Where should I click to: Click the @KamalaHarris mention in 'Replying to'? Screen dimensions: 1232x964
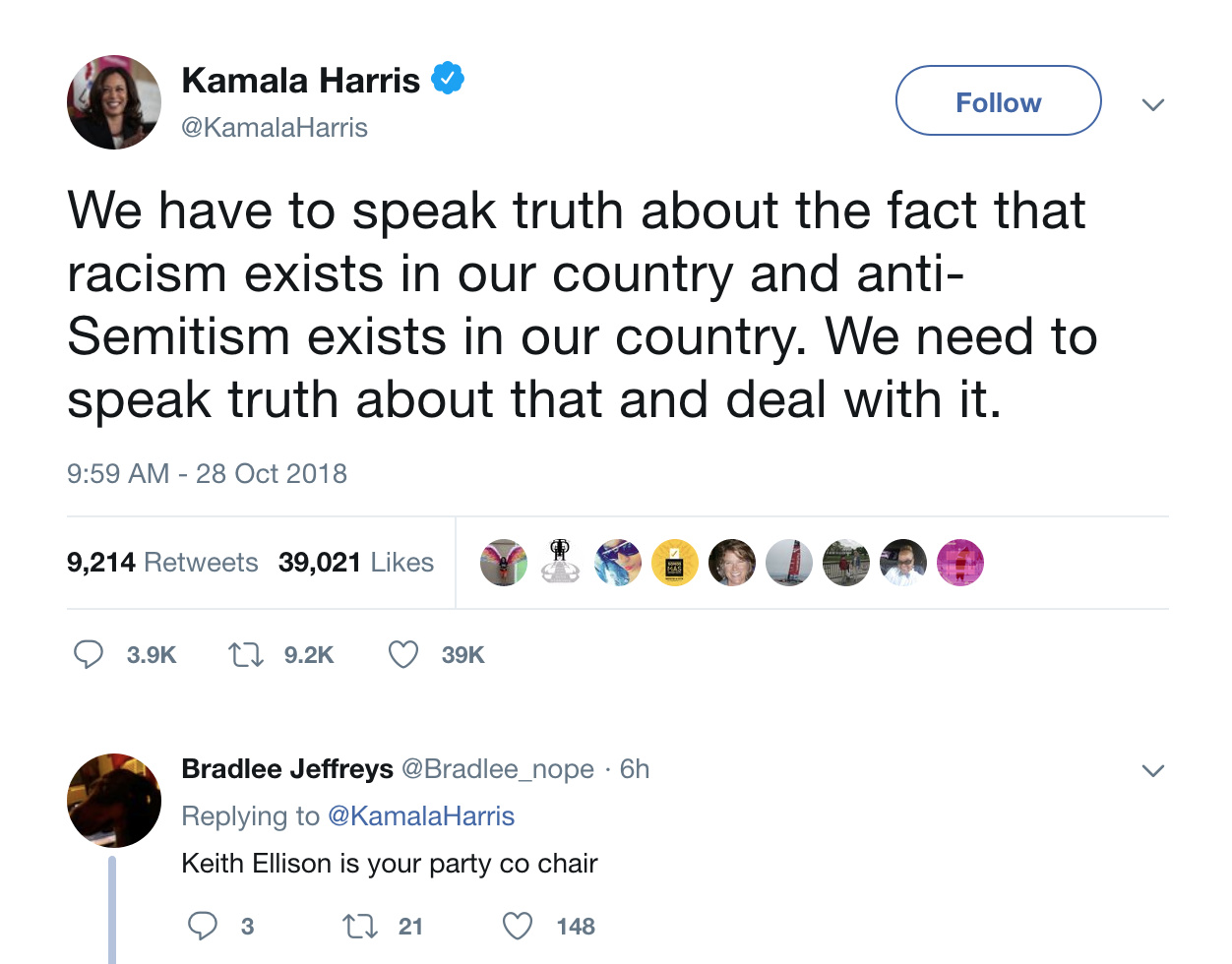pos(420,816)
